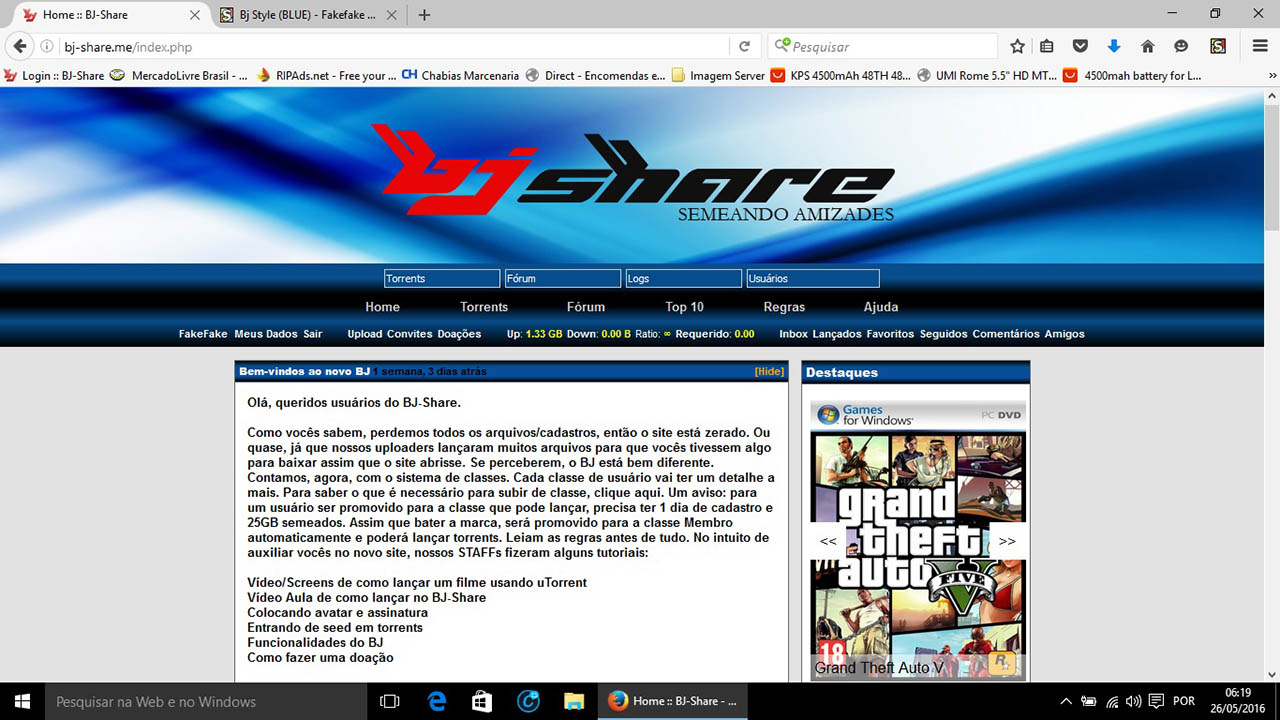Reload the current page
1280x720 pixels.
pyautogui.click(x=744, y=47)
